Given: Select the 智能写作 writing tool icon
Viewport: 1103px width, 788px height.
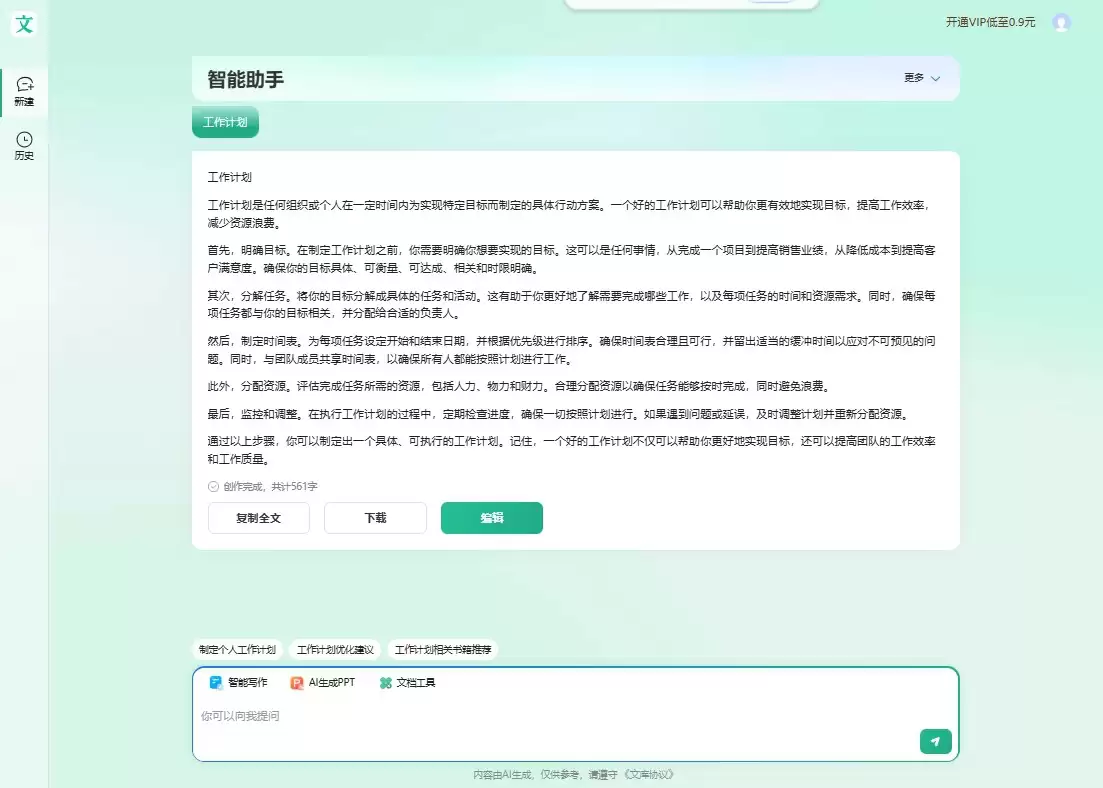Looking at the screenshot, I should pyautogui.click(x=216, y=683).
